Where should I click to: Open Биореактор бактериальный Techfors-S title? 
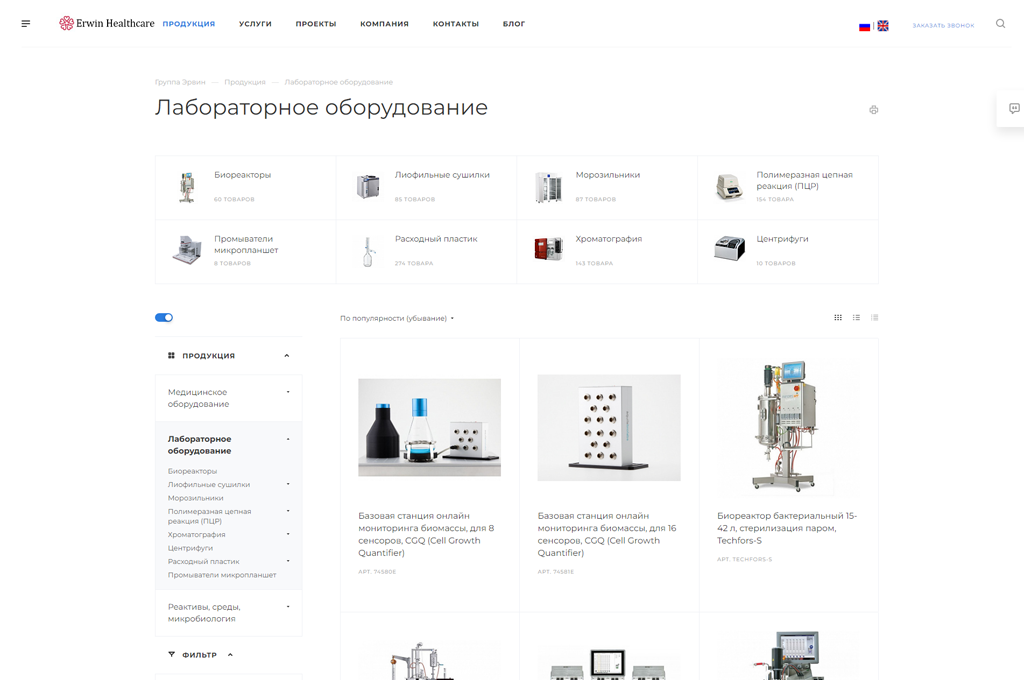[787, 528]
